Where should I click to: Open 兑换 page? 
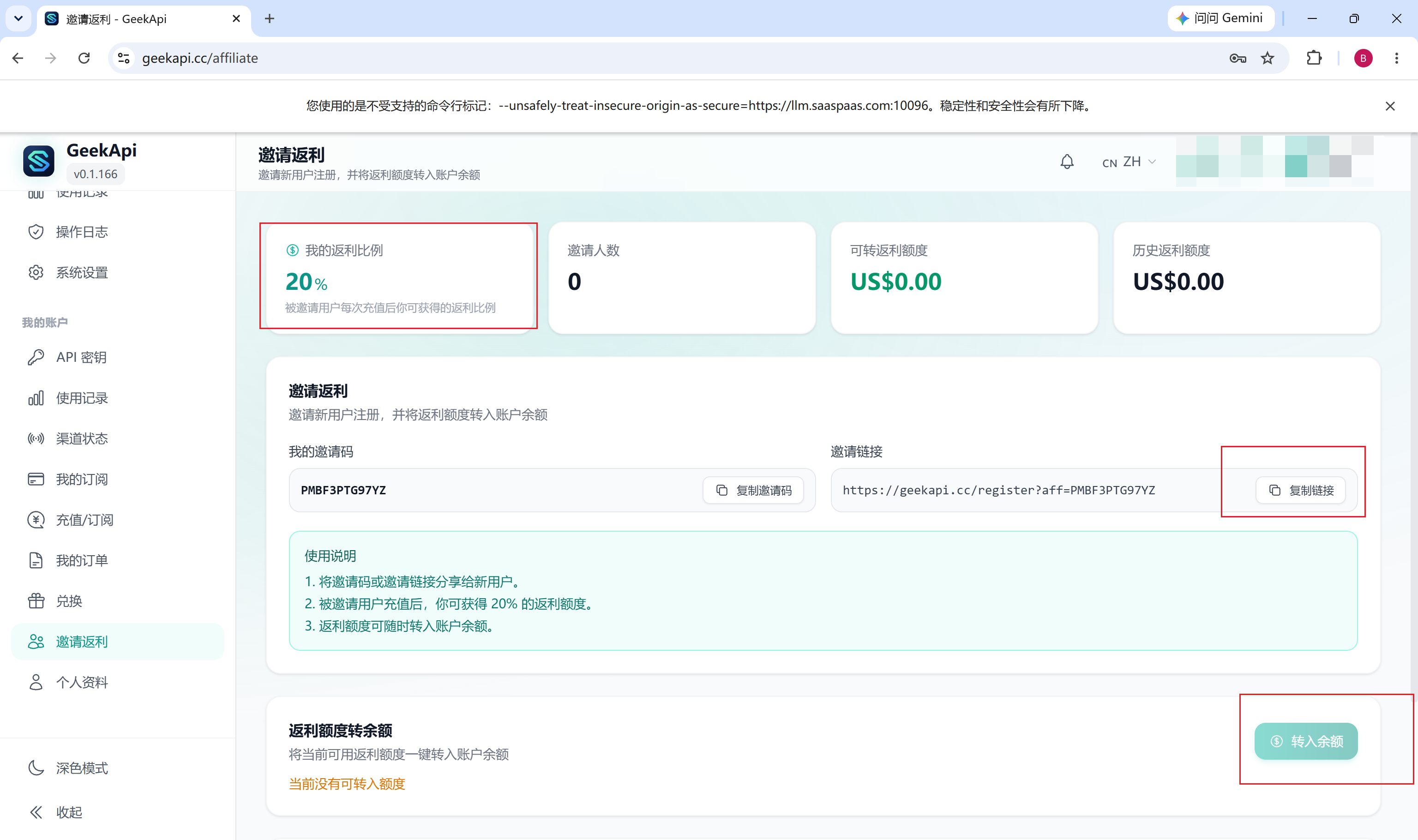118,601
